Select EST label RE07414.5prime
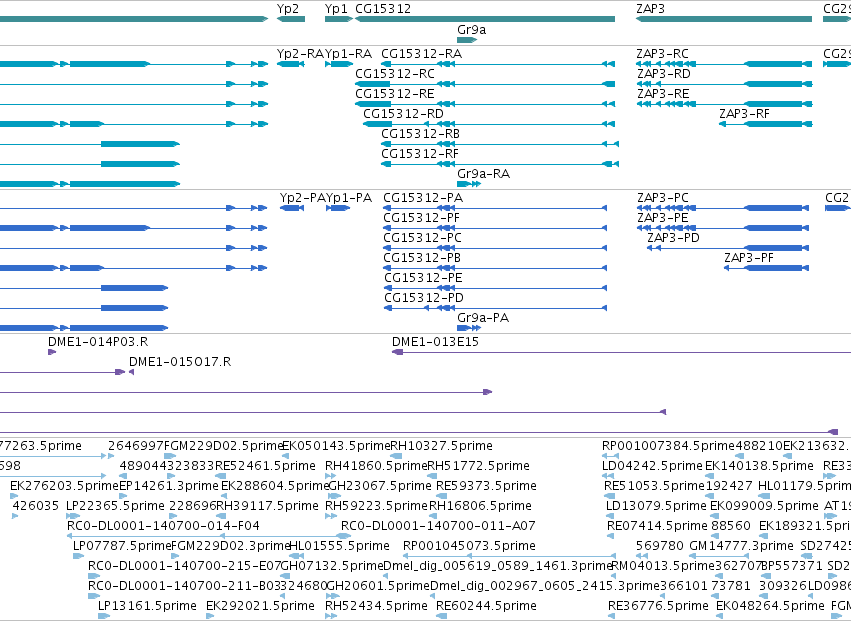 point(657,525)
